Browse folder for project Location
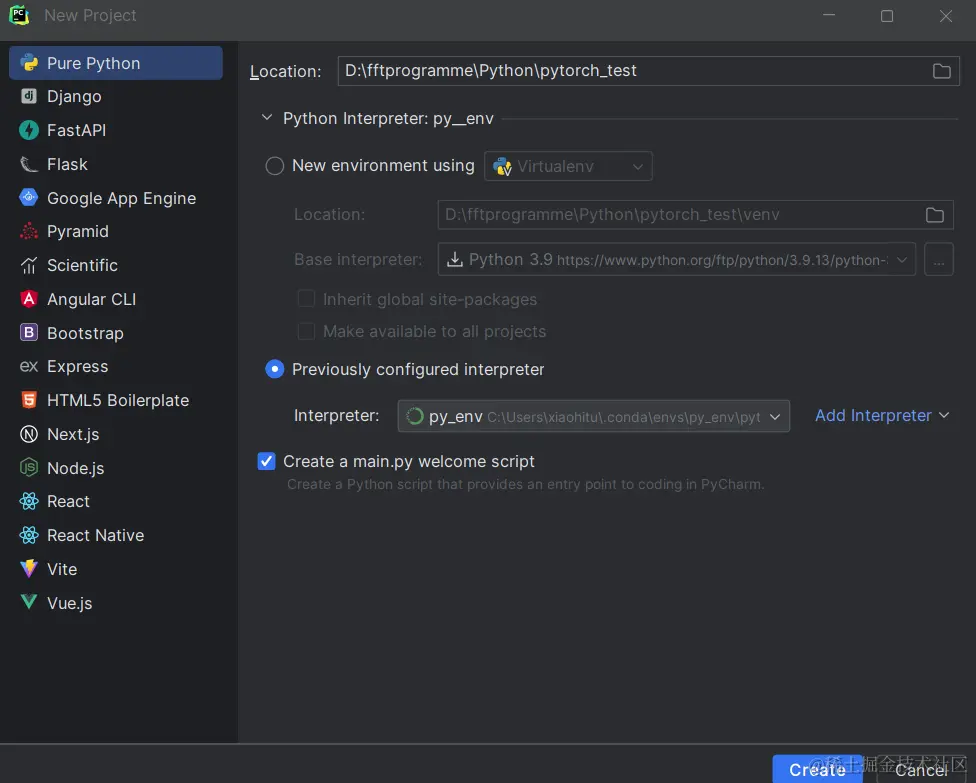 point(941,71)
